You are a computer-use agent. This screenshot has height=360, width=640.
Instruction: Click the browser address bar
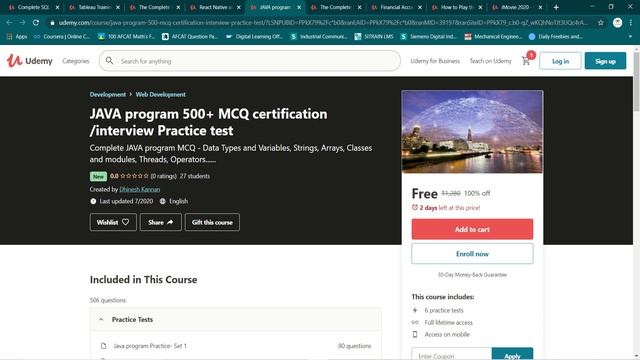click(x=322, y=22)
